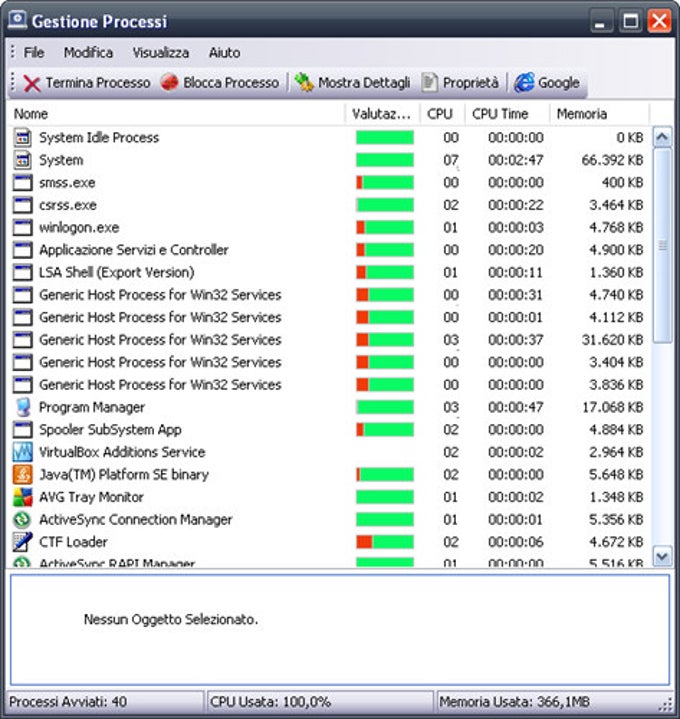Click the smss.exe window icon

(22, 183)
